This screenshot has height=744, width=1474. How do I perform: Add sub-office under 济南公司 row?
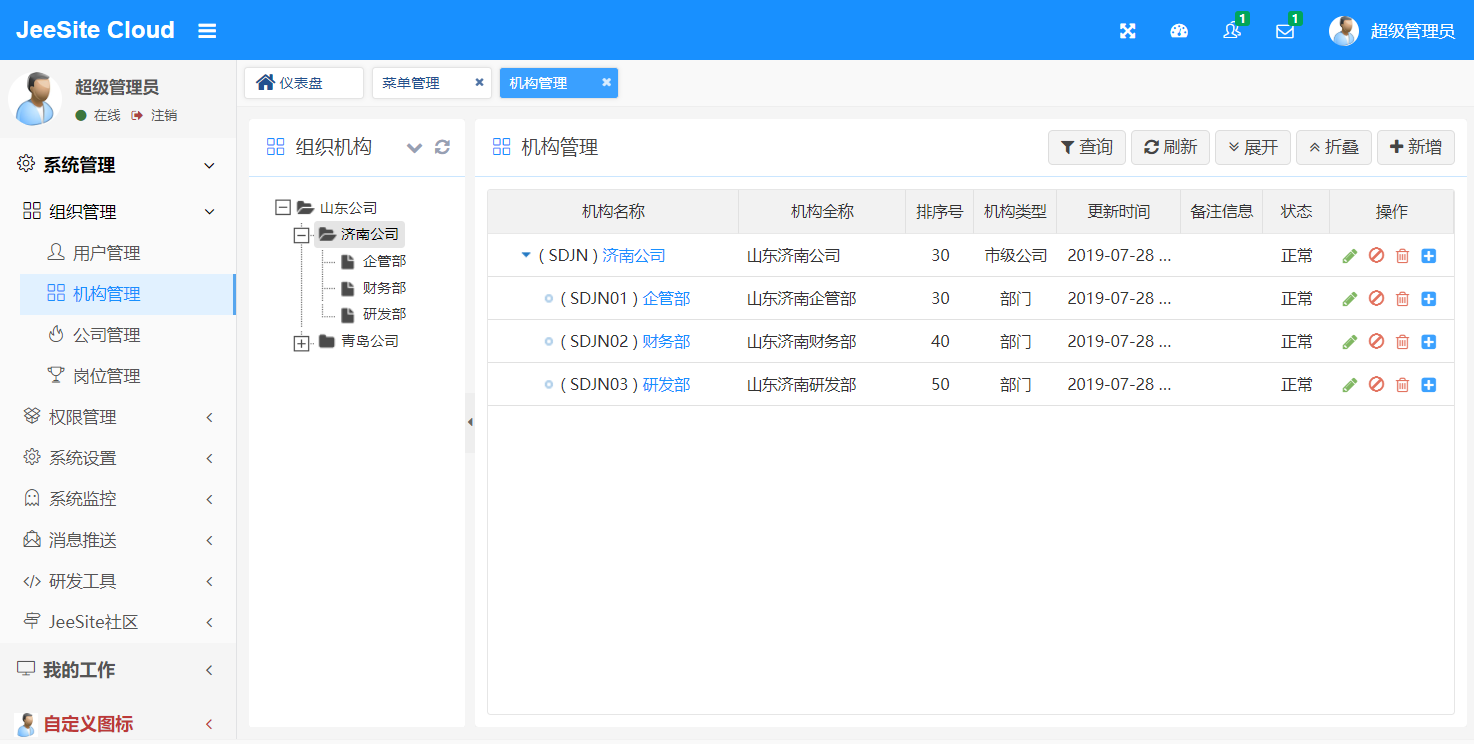[x=1429, y=256]
